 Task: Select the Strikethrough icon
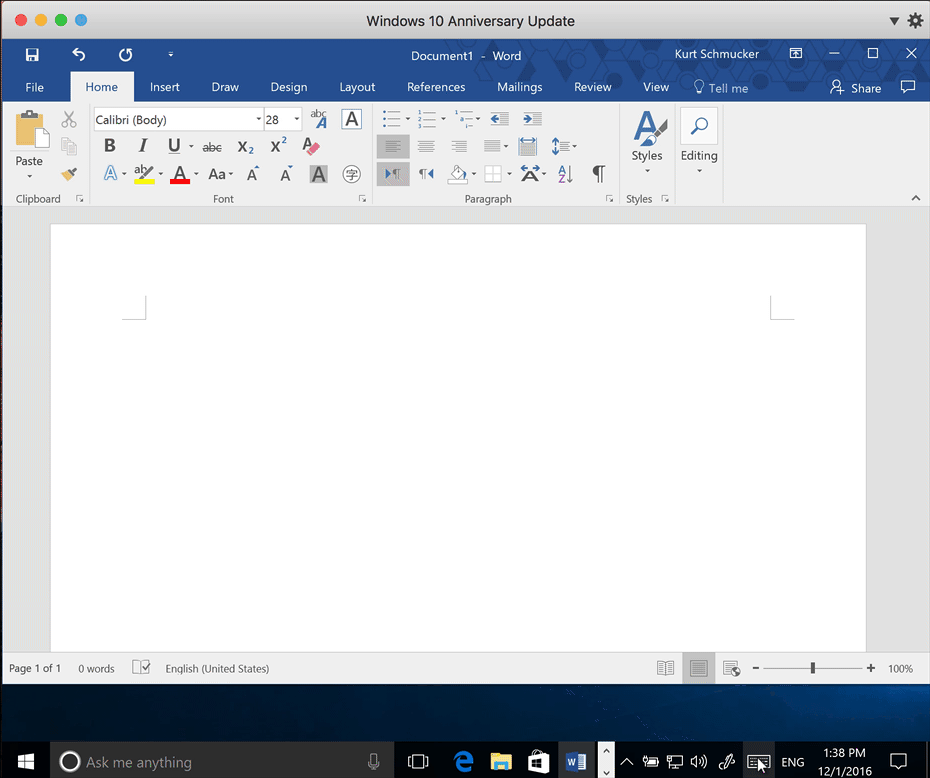point(211,146)
